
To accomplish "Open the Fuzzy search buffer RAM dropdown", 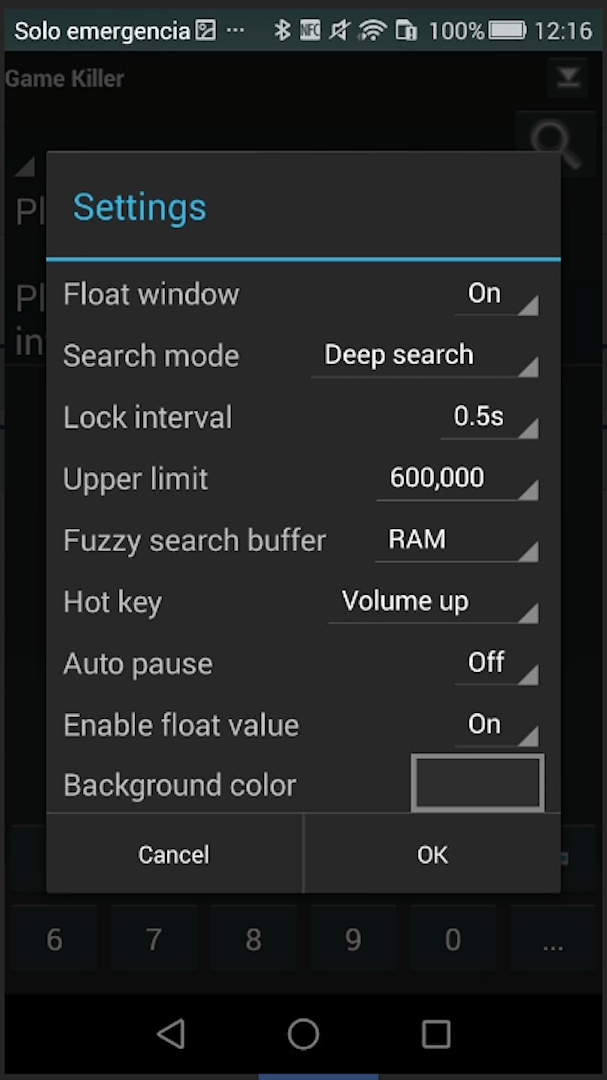I will coord(457,541).
